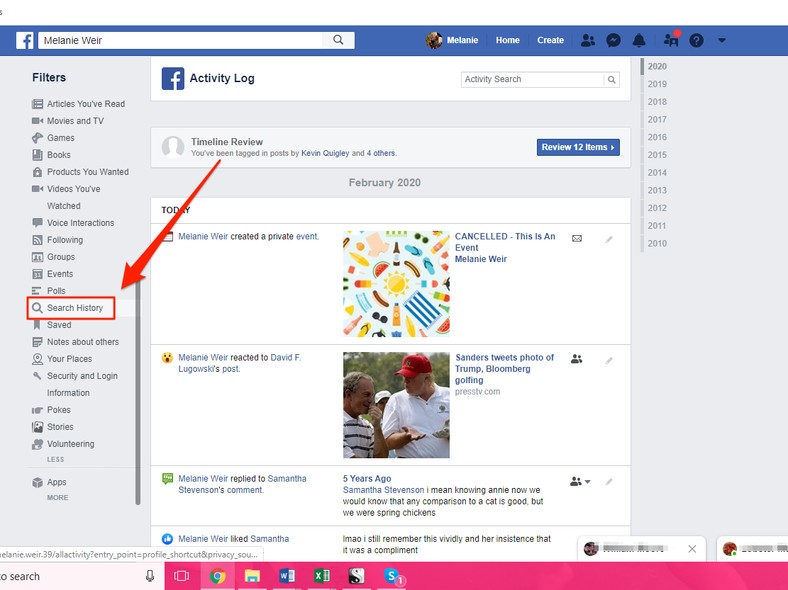Expand more filters with MORE
Viewport: 788px width, 590px height.
tap(57, 498)
